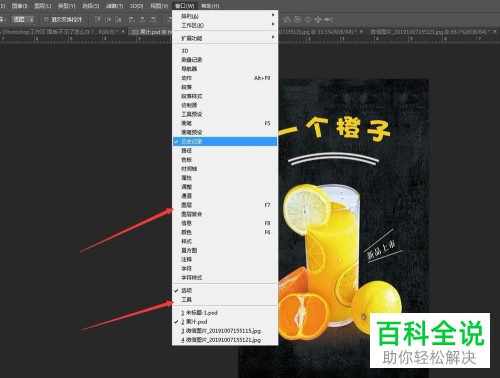Select the 3D pan mode icon
Viewport: 500px width, 378px height.
pos(308,20)
